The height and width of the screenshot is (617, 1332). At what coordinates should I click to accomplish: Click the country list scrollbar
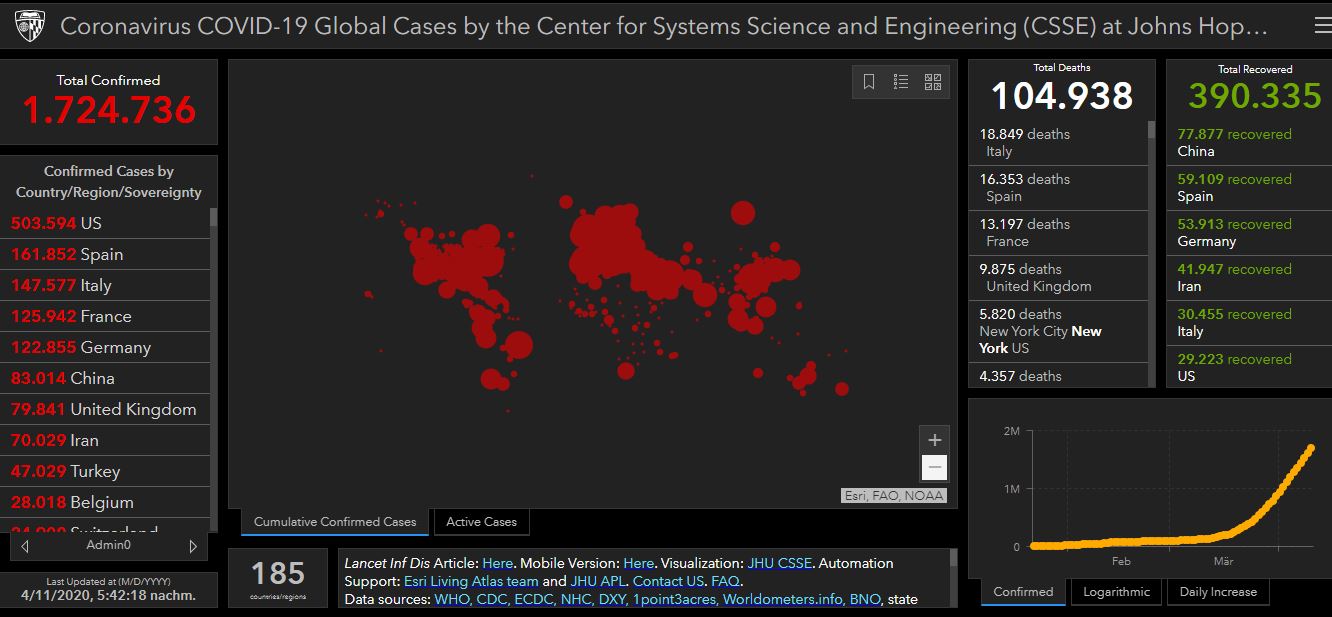pos(213,218)
